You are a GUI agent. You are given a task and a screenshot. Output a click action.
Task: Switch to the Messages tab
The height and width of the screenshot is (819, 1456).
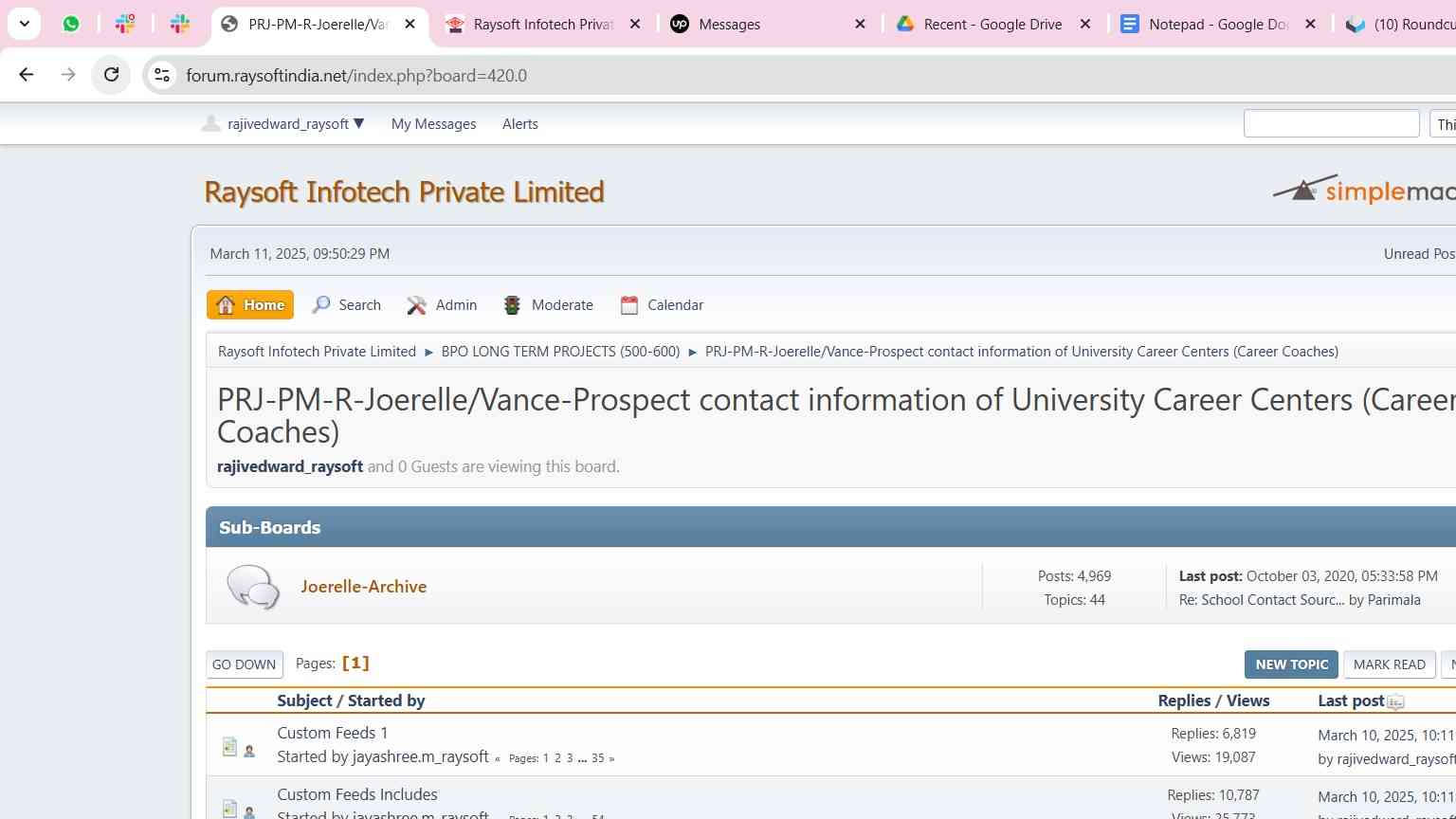[x=729, y=24]
